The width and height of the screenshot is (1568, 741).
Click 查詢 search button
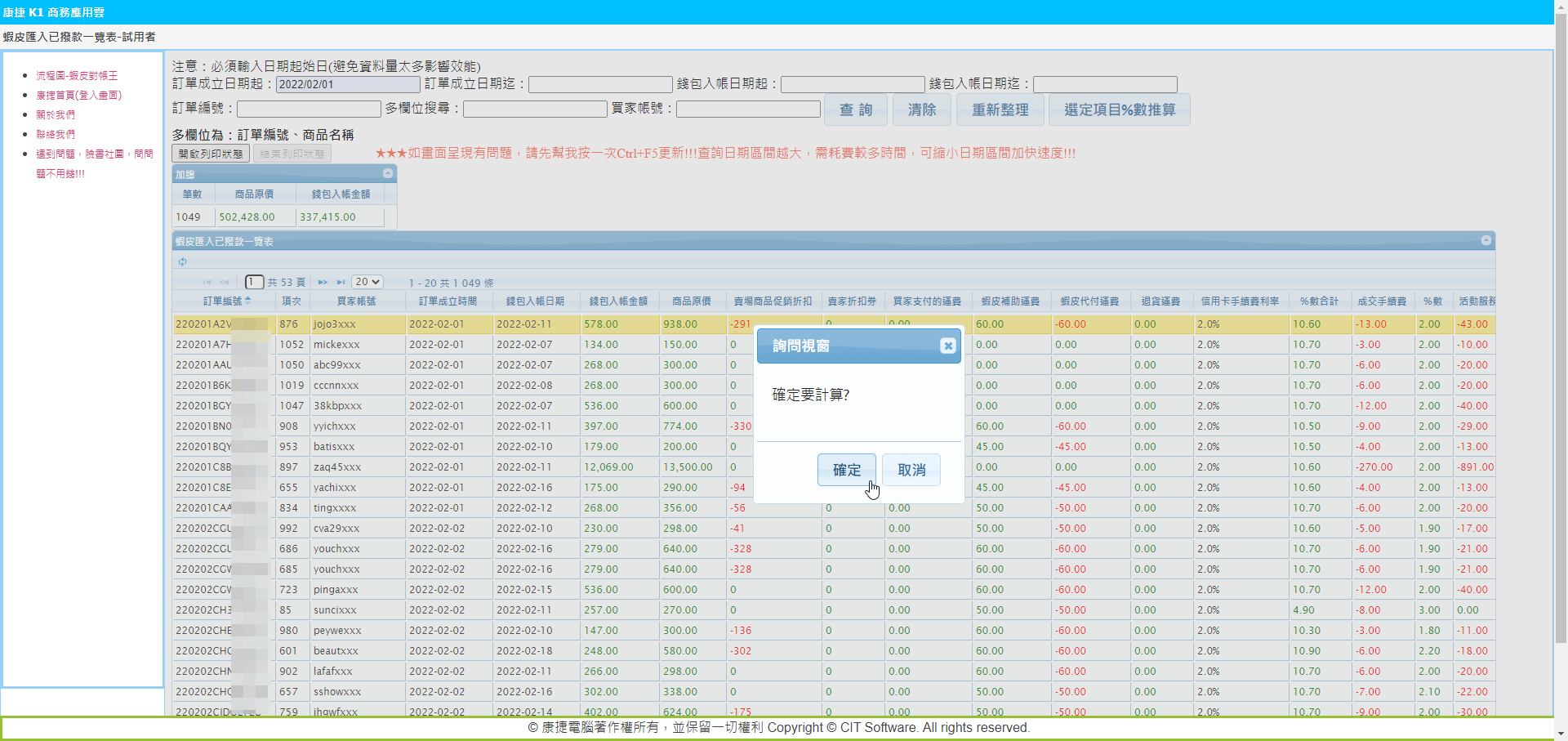[856, 109]
